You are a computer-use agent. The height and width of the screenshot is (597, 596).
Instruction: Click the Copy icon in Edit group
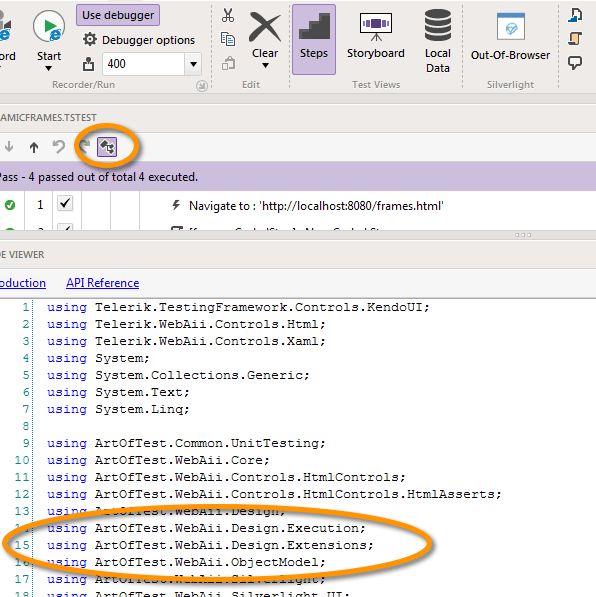[228, 39]
